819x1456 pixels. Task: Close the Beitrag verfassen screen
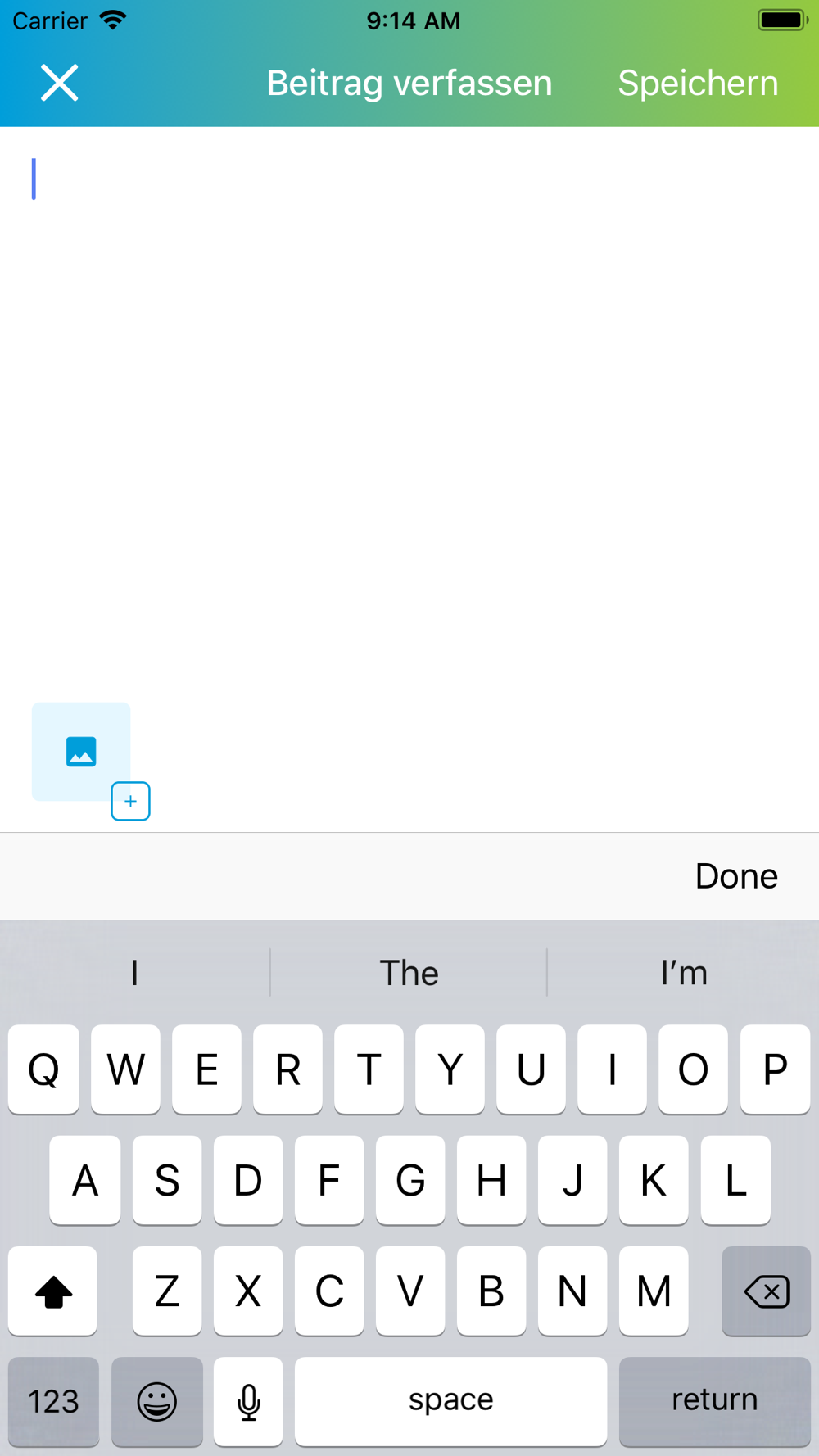[x=59, y=83]
